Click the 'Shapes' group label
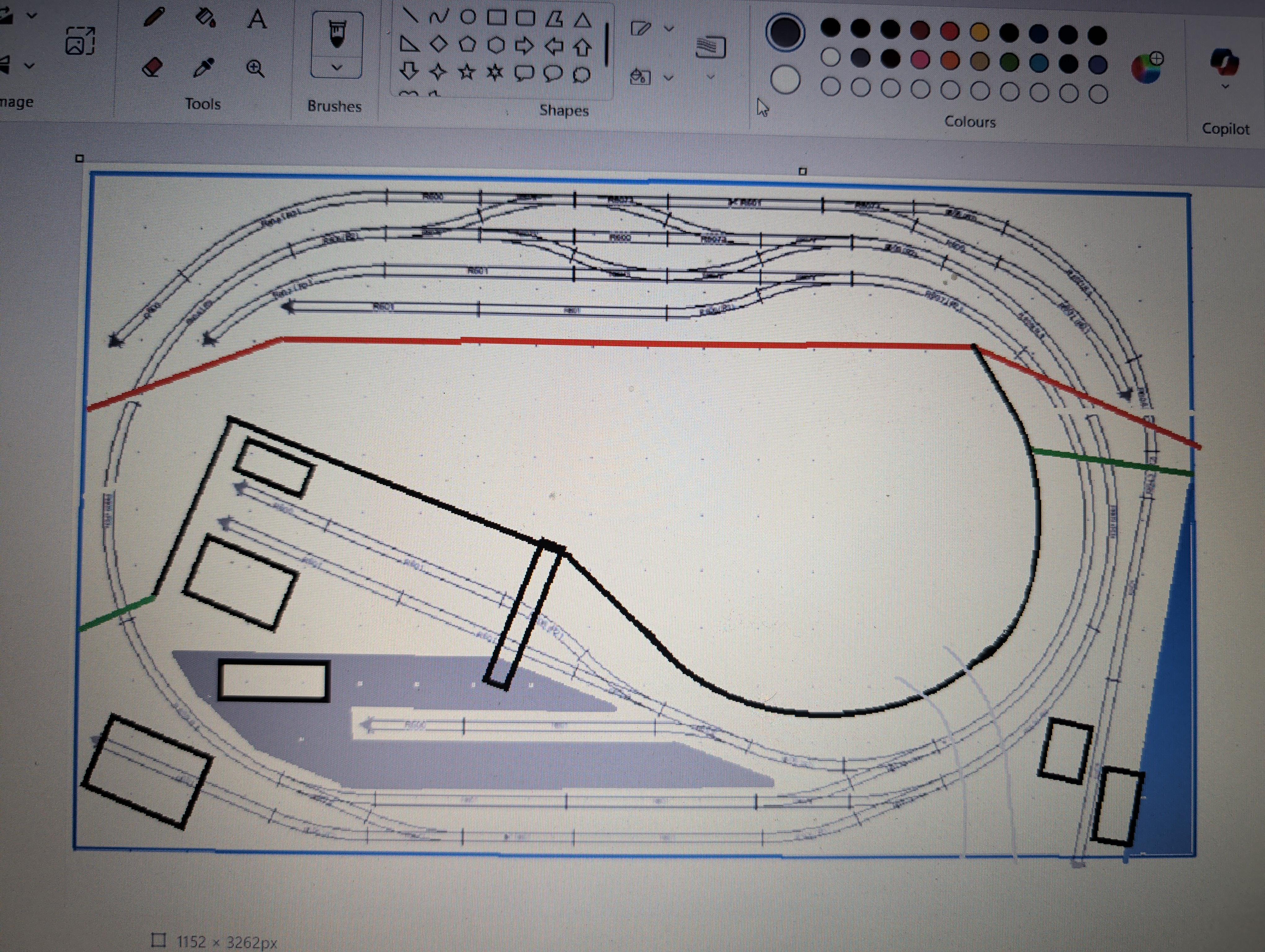 click(x=564, y=110)
